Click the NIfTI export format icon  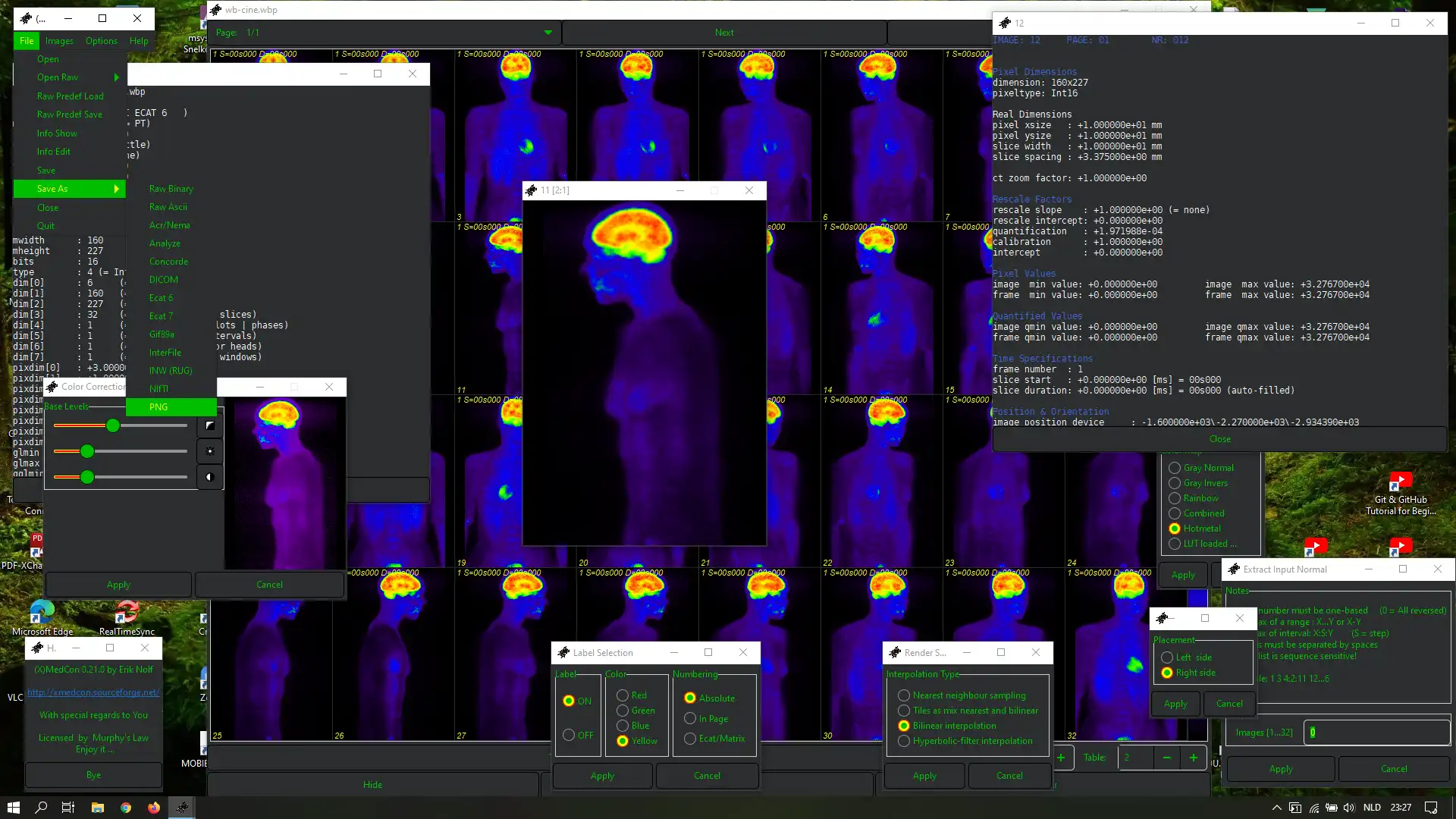click(159, 389)
